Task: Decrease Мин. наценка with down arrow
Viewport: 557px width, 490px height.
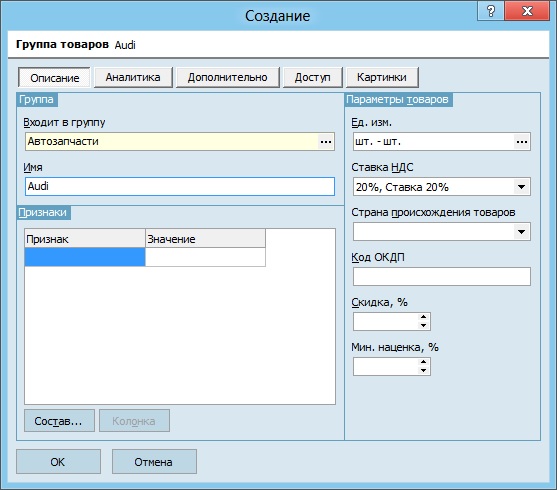Action: tap(423, 370)
